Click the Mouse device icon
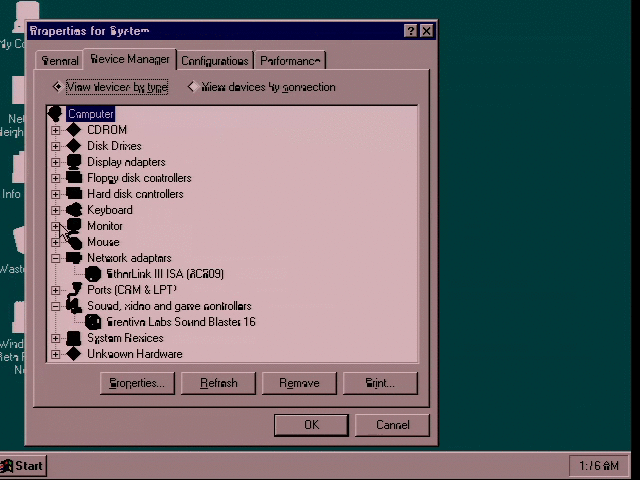 74,242
